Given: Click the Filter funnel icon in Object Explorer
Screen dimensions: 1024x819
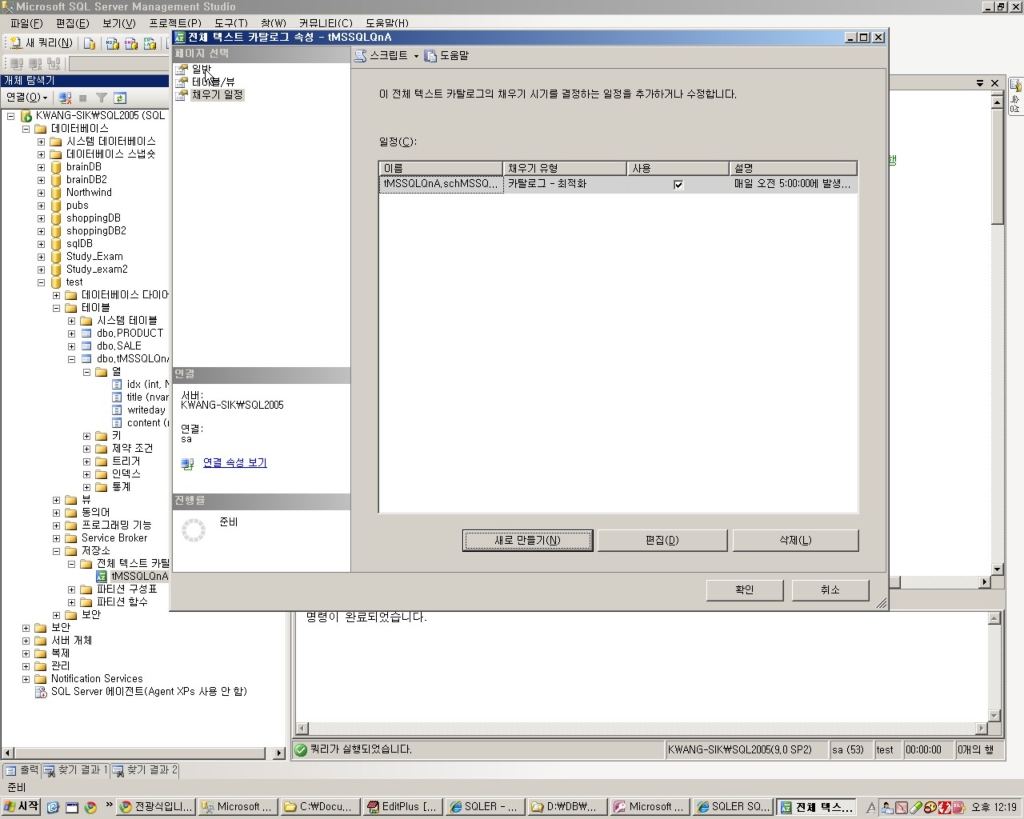Looking at the screenshot, I should [x=101, y=98].
